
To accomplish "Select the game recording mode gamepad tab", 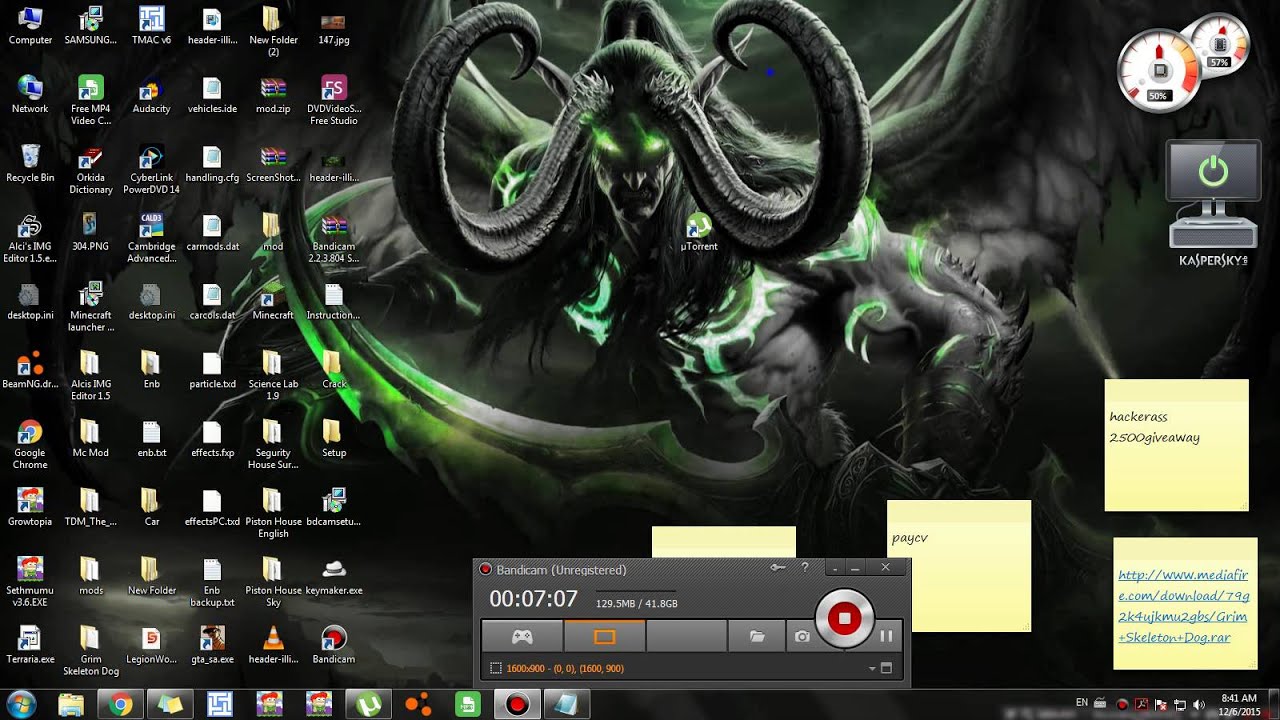I will coord(522,636).
